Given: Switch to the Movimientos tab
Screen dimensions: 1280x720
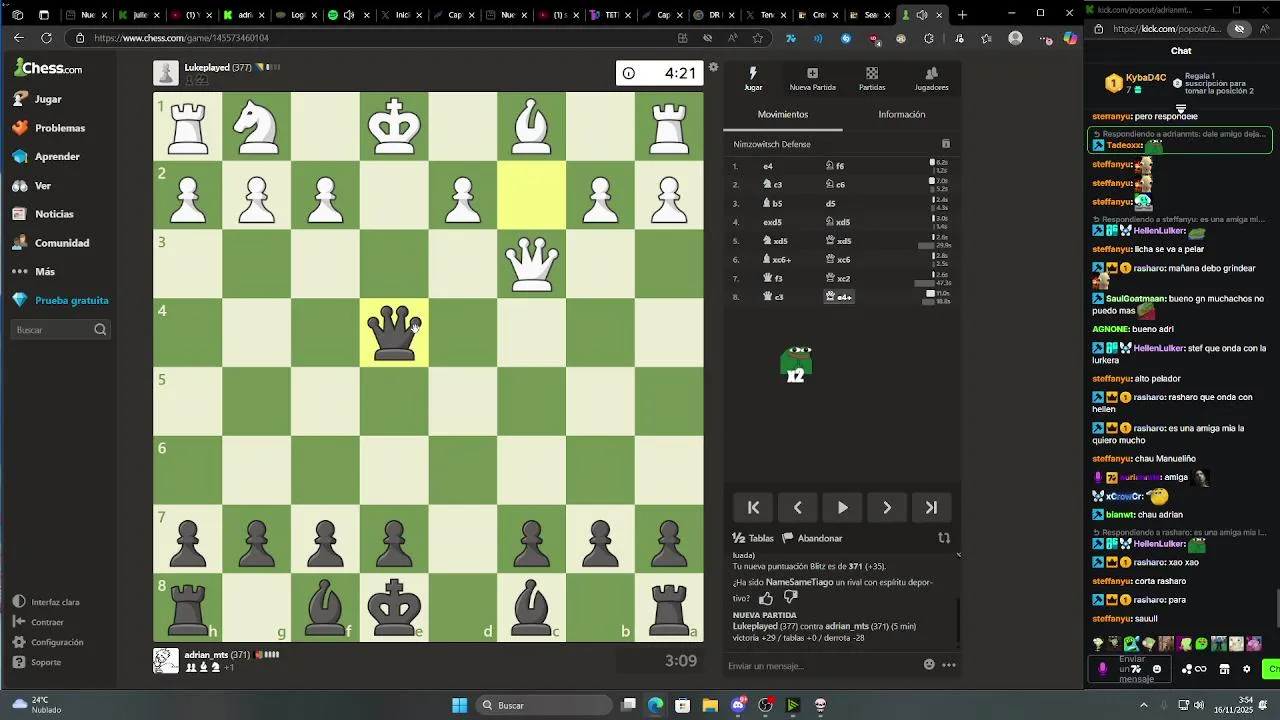Looking at the screenshot, I should 782,114.
